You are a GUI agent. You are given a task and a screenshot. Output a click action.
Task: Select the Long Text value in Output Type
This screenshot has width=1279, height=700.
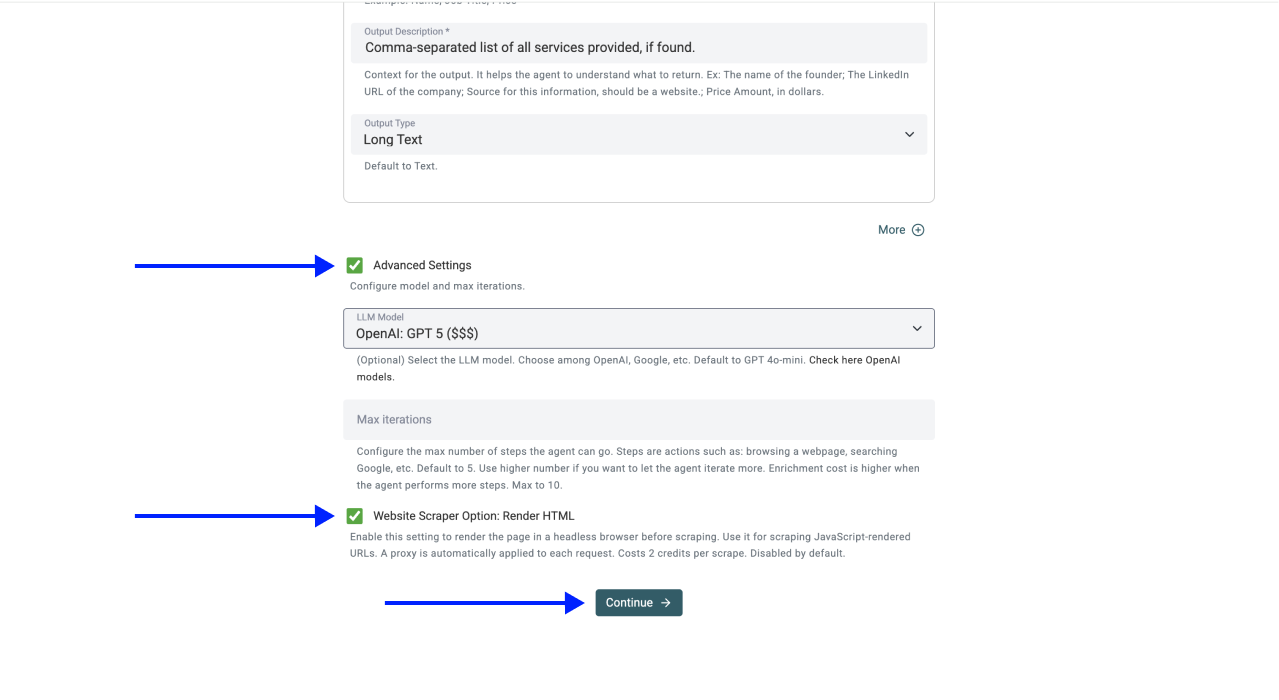393,140
